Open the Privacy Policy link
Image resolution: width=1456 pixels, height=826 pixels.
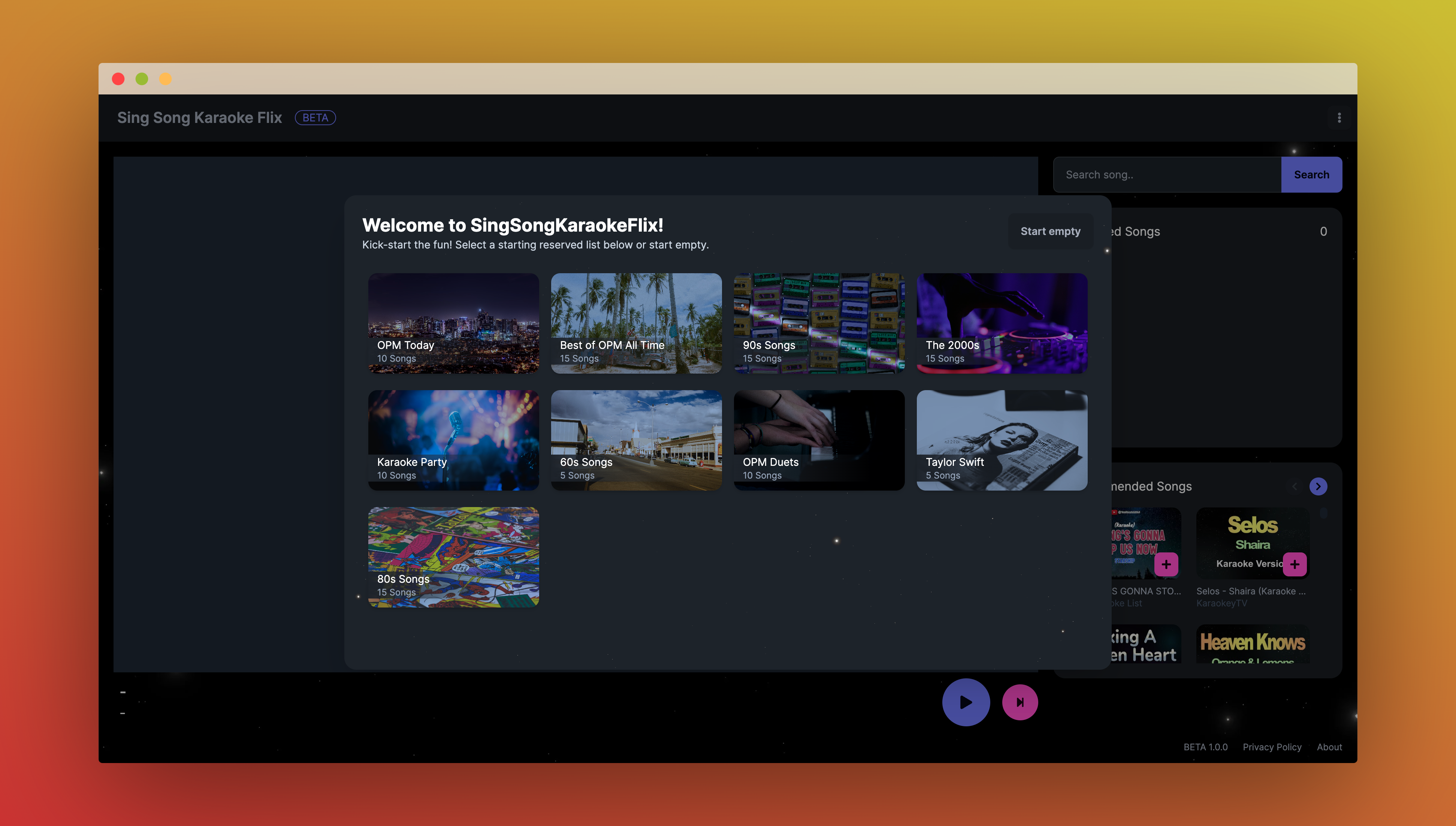click(x=1272, y=747)
